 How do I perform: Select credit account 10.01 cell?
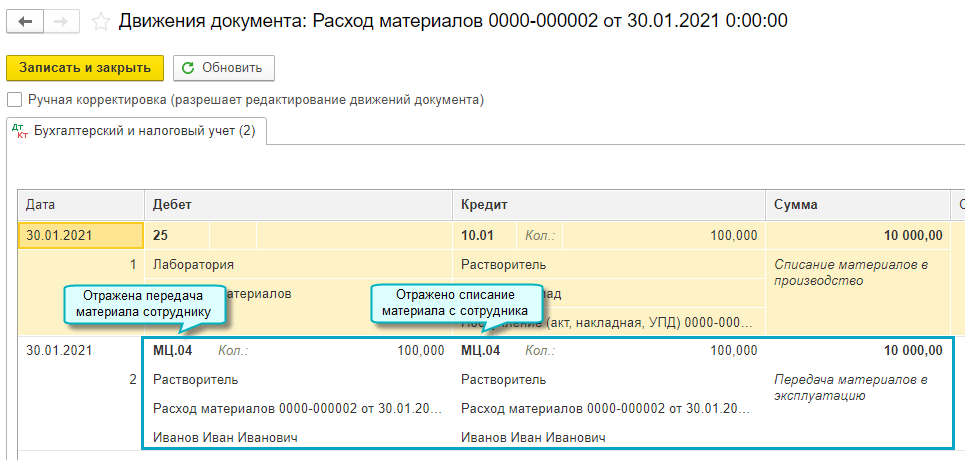pos(476,236)
